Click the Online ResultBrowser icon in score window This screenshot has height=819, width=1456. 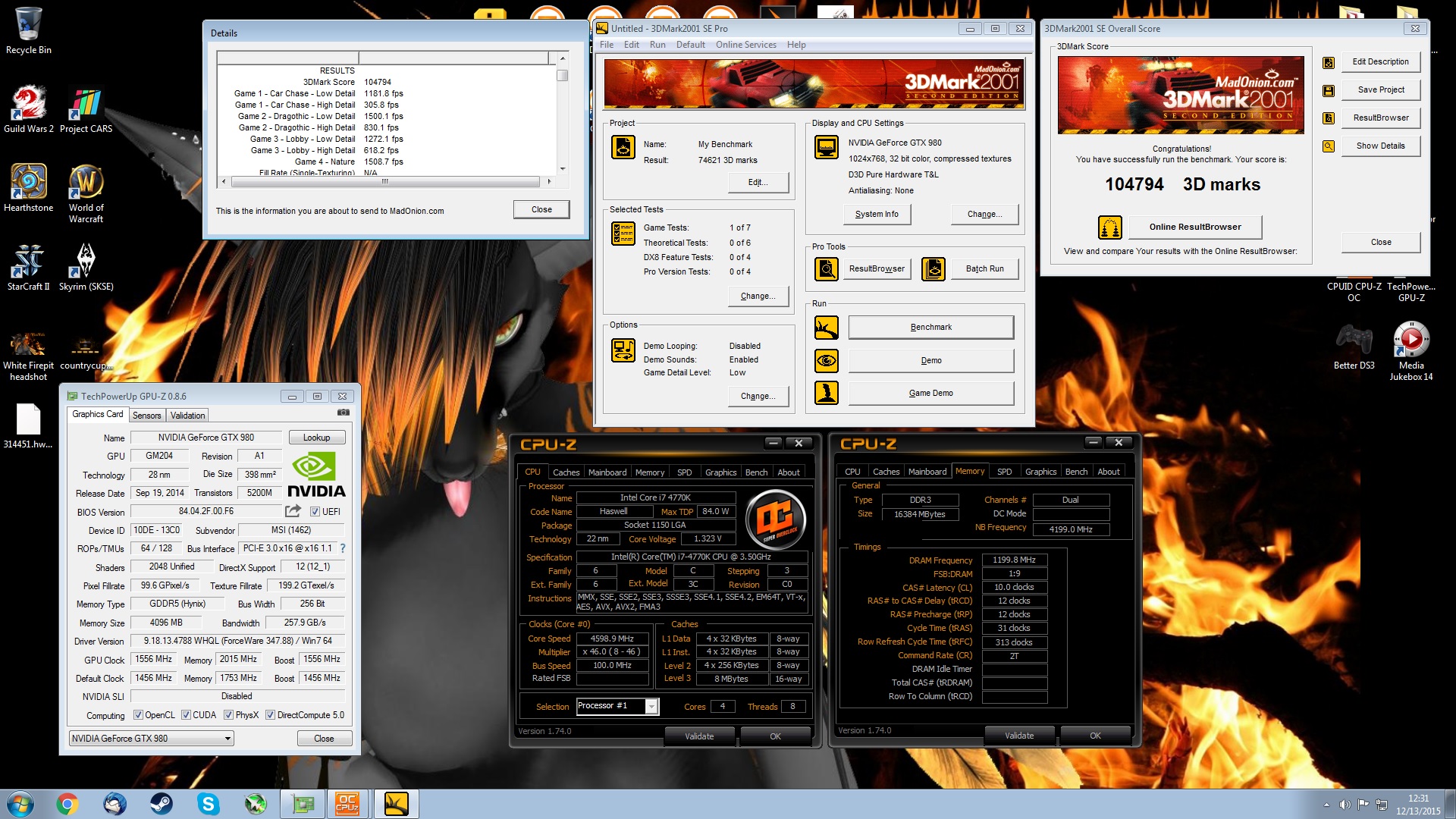coord(1110,227)
